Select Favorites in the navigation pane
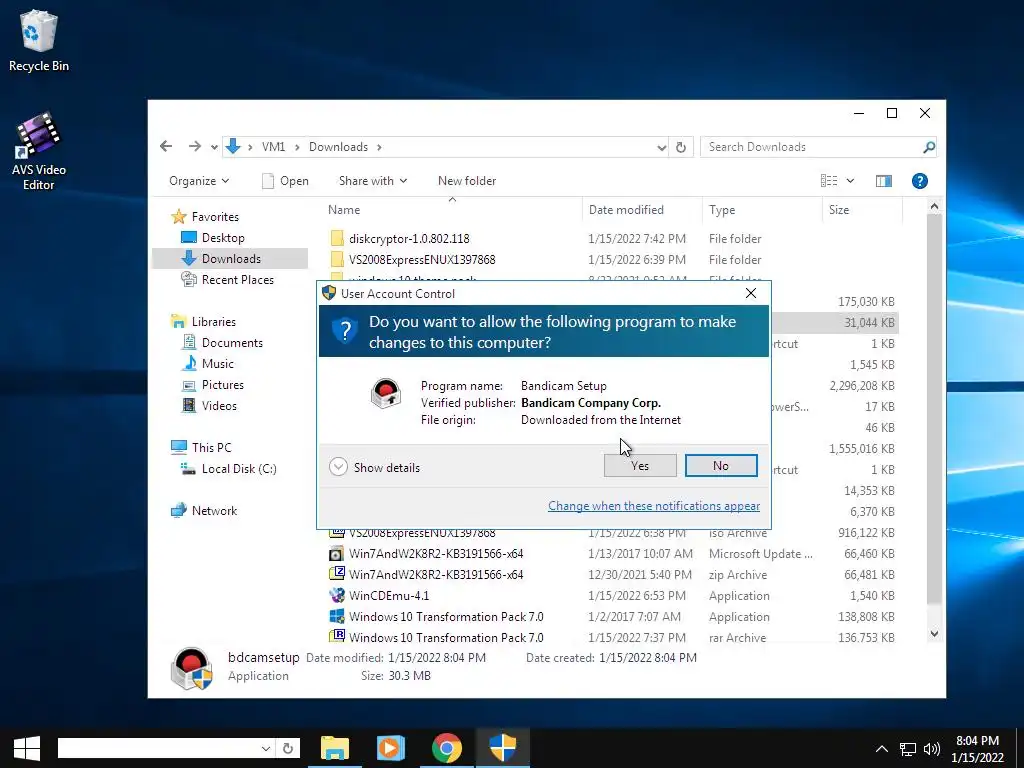 click(205, 217)
